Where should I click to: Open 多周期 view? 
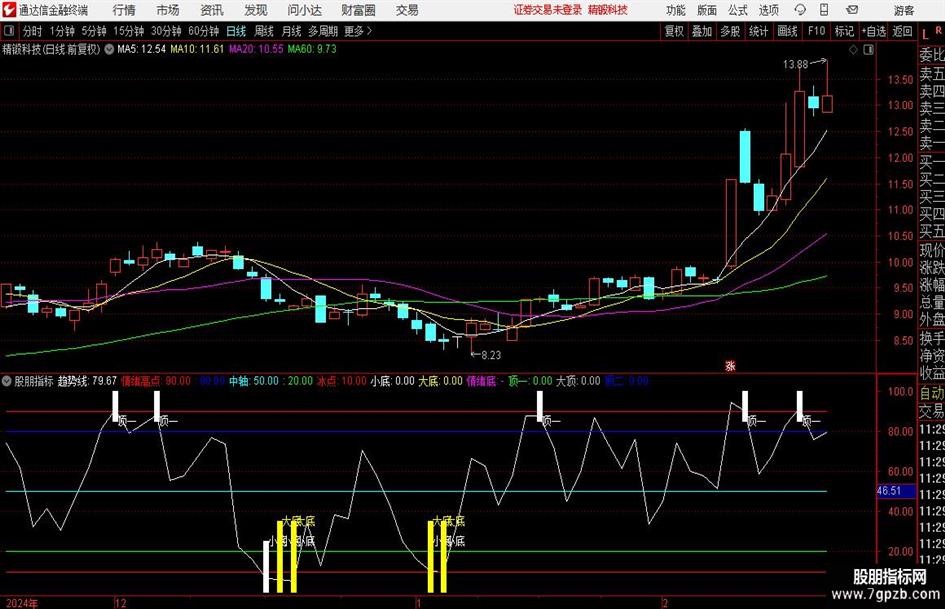(323, 31)
